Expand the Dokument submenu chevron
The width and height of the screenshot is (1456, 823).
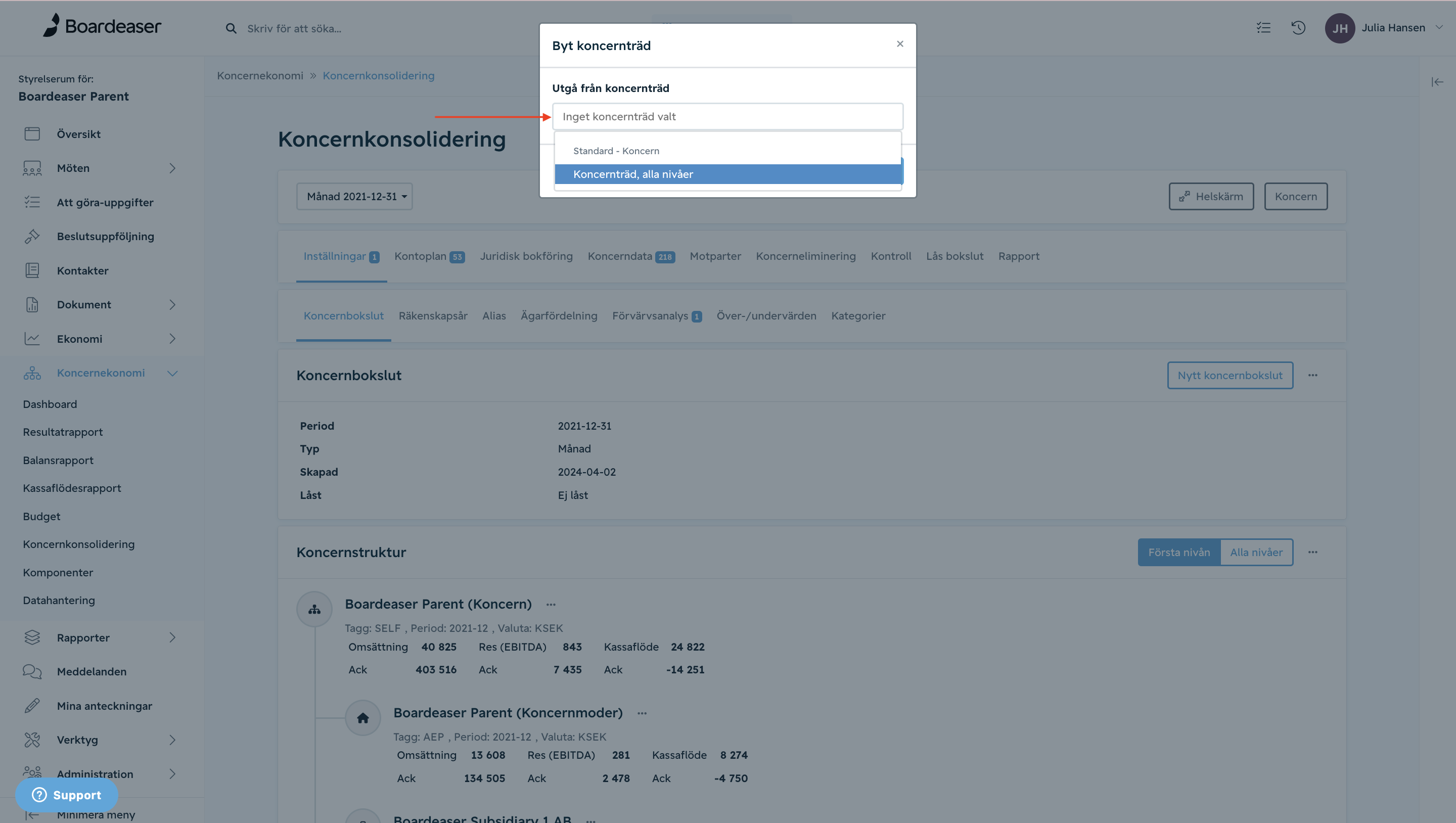[x=172, y=305]
